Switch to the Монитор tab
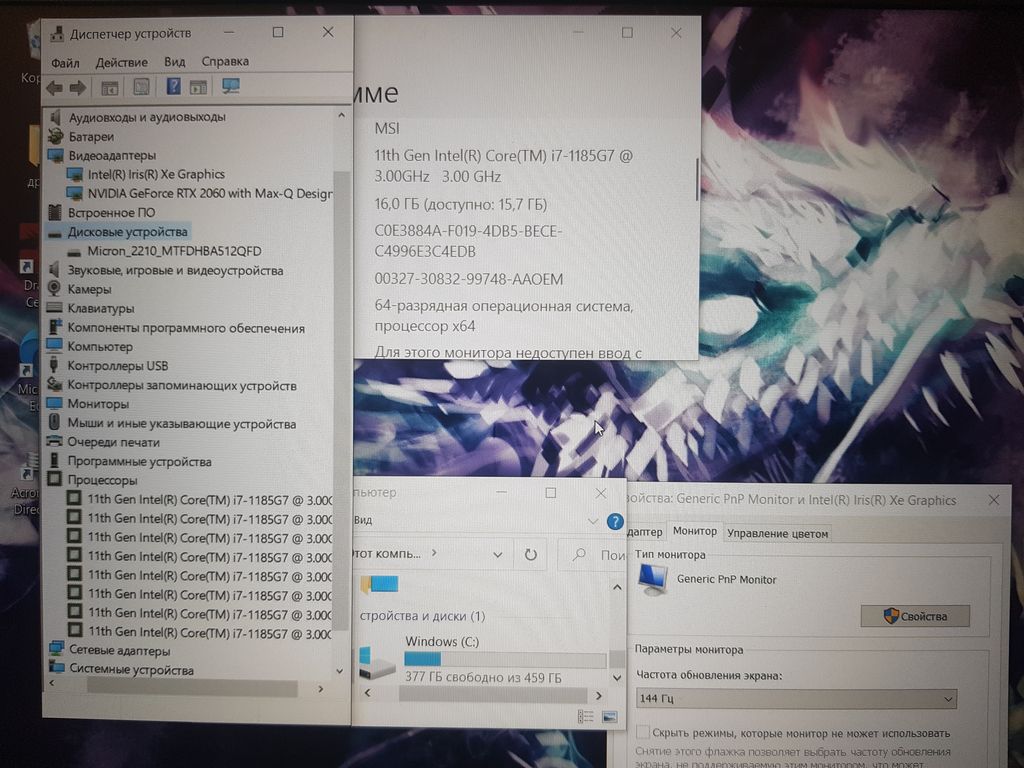1024x768 pixels. (x=695, y=532)
